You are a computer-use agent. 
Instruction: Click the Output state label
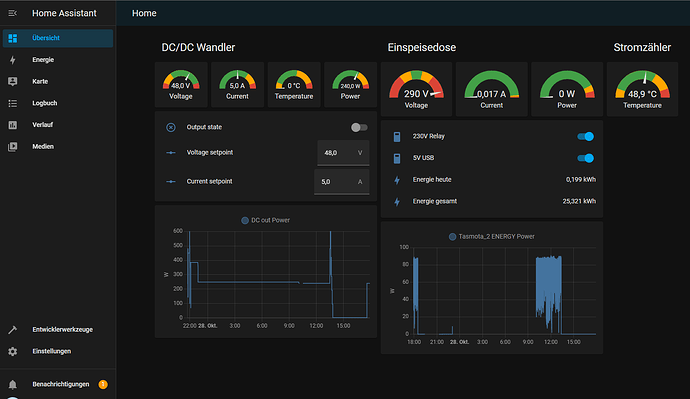pyautogui.click(x=204, y=127)
